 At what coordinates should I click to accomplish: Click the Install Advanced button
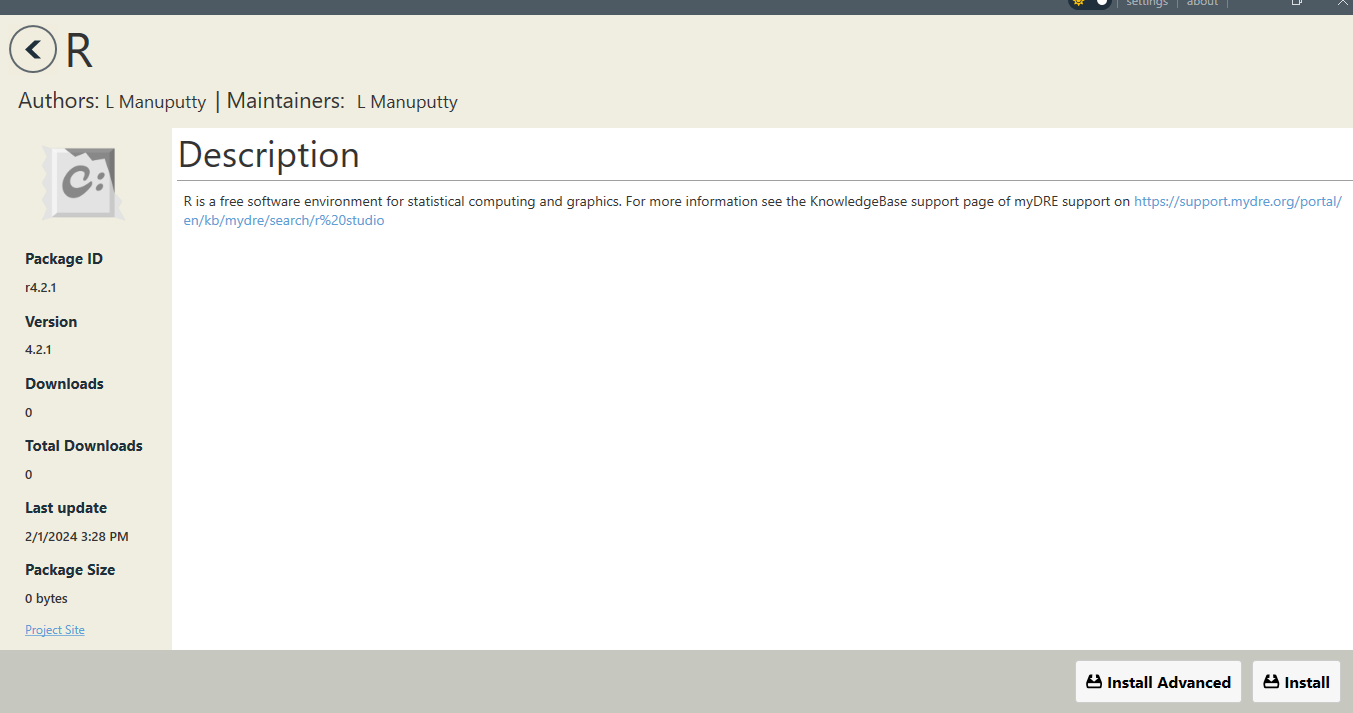coord(1158,682)
